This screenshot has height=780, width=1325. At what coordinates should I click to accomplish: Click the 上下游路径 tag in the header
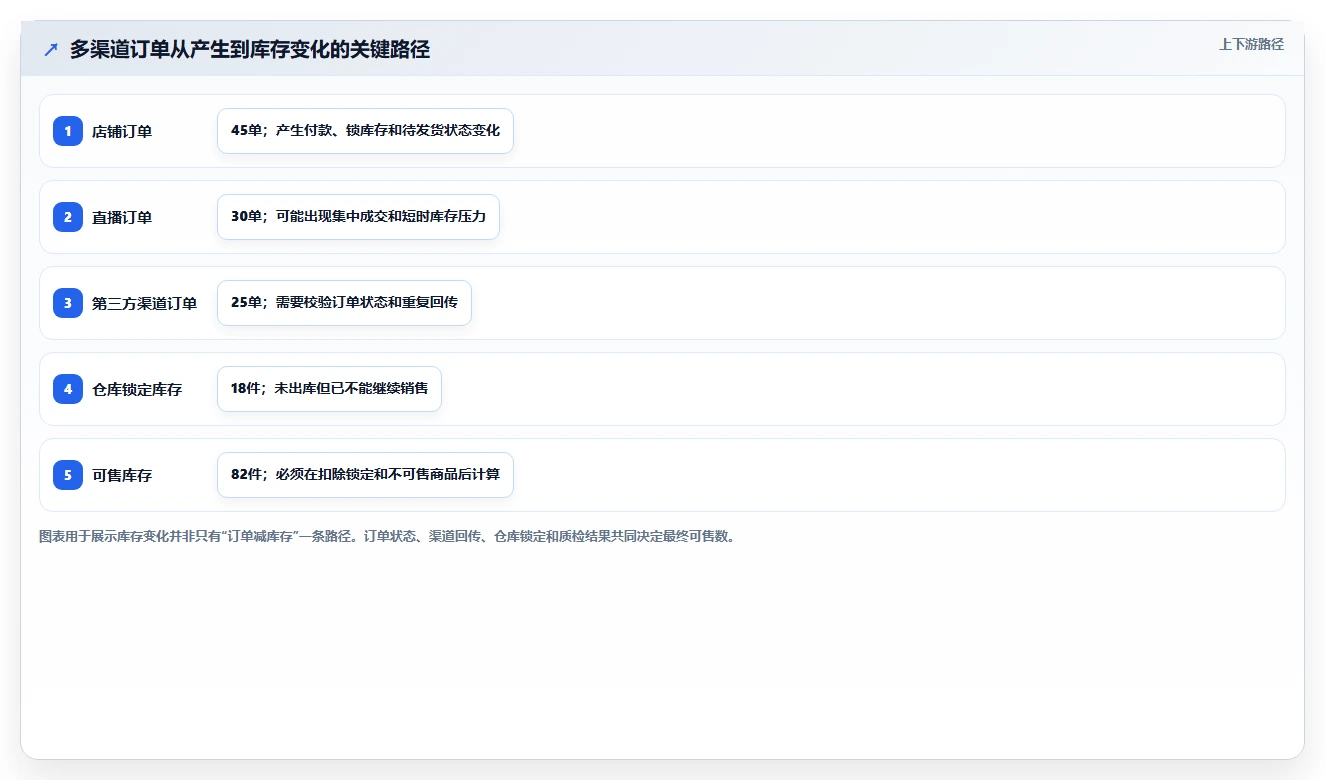1251,44
